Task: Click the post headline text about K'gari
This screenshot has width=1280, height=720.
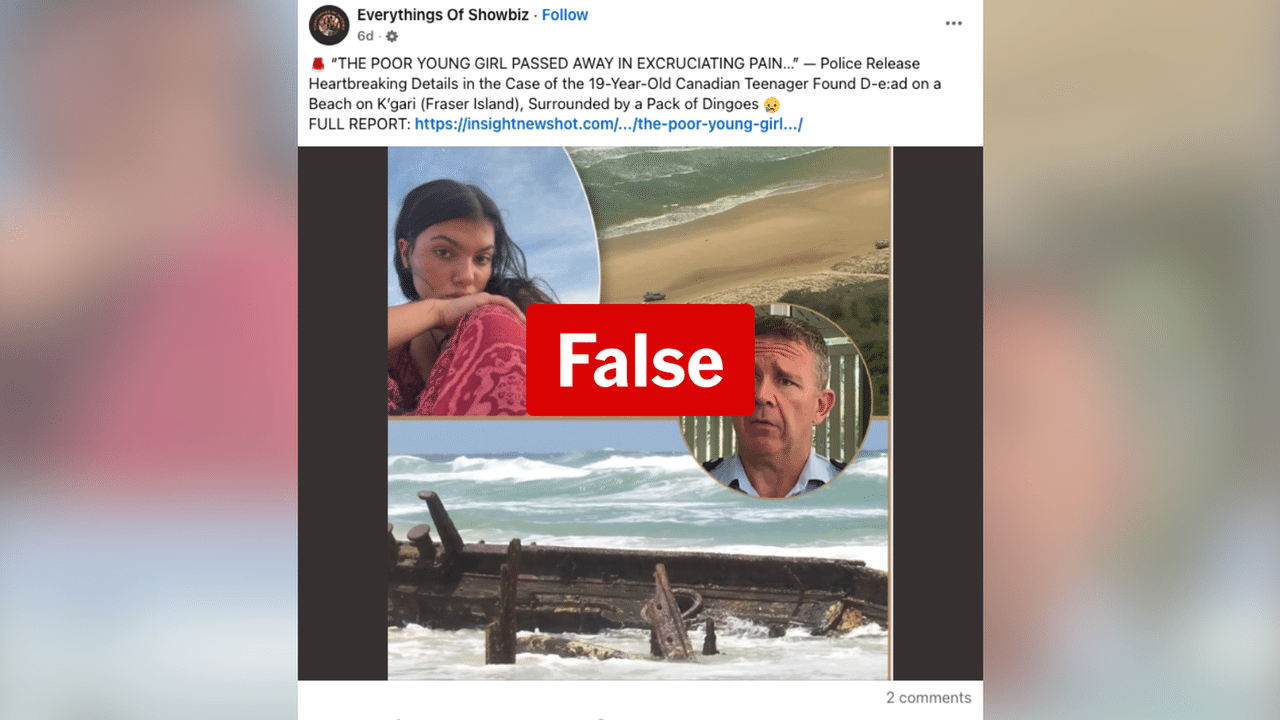Action: 625,84
